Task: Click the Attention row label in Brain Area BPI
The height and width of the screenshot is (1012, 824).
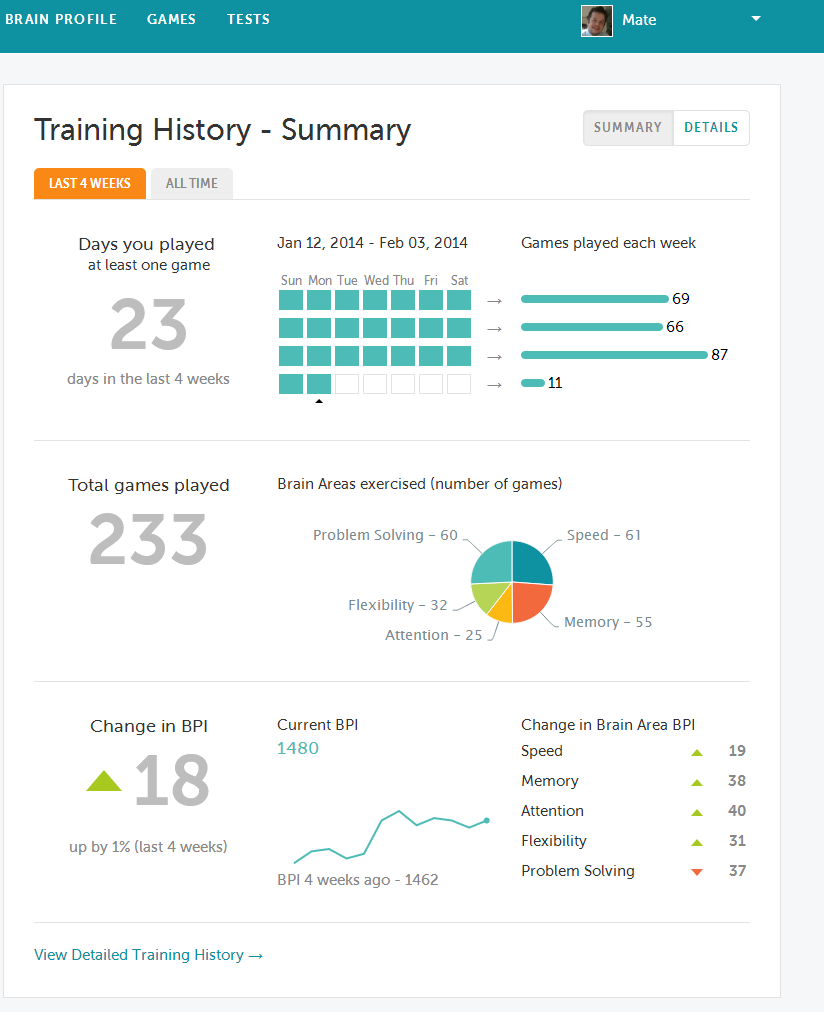Action: click(552, 811)
